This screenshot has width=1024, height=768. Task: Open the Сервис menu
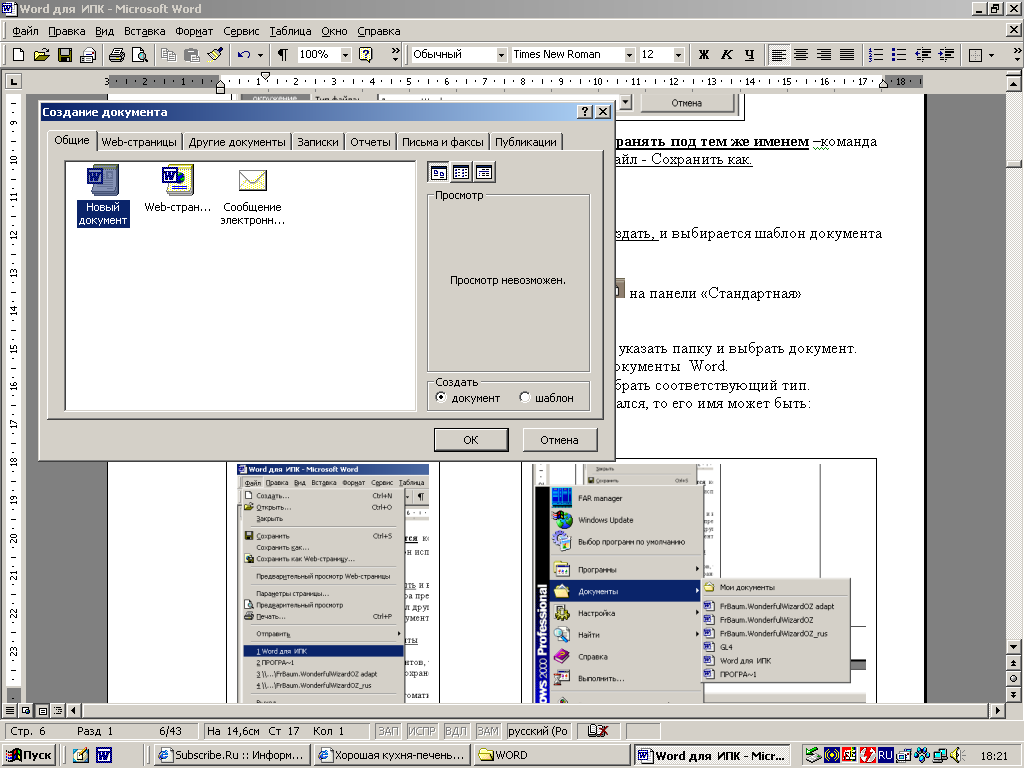coord(241,31)
